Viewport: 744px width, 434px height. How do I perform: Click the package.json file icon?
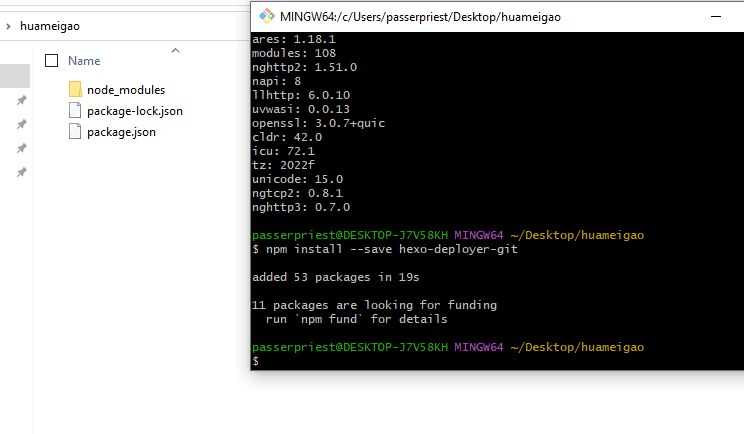pyautogui.click(x=75, y=132)
